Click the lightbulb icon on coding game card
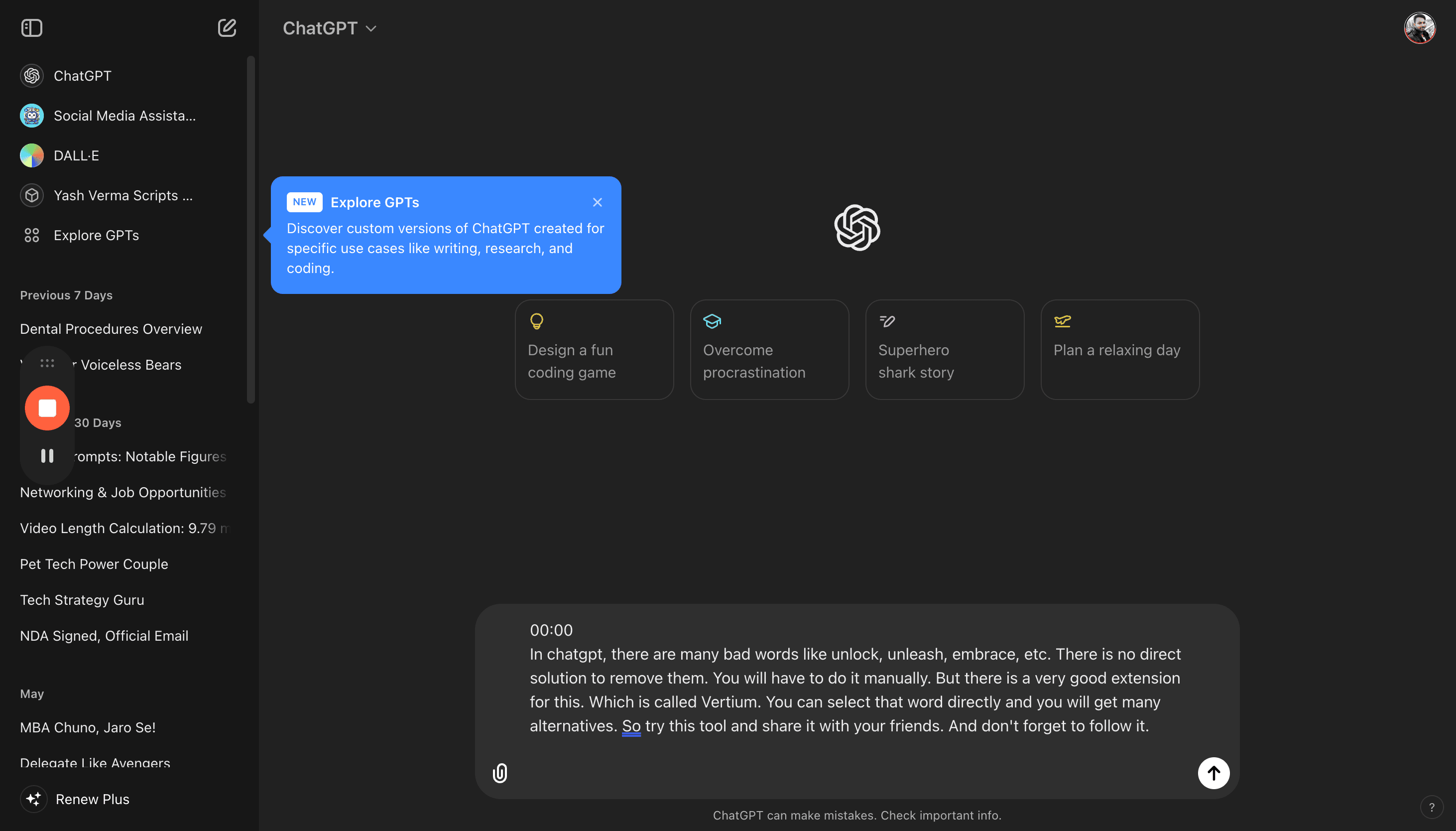1456x831 pixels. (537, 321)
